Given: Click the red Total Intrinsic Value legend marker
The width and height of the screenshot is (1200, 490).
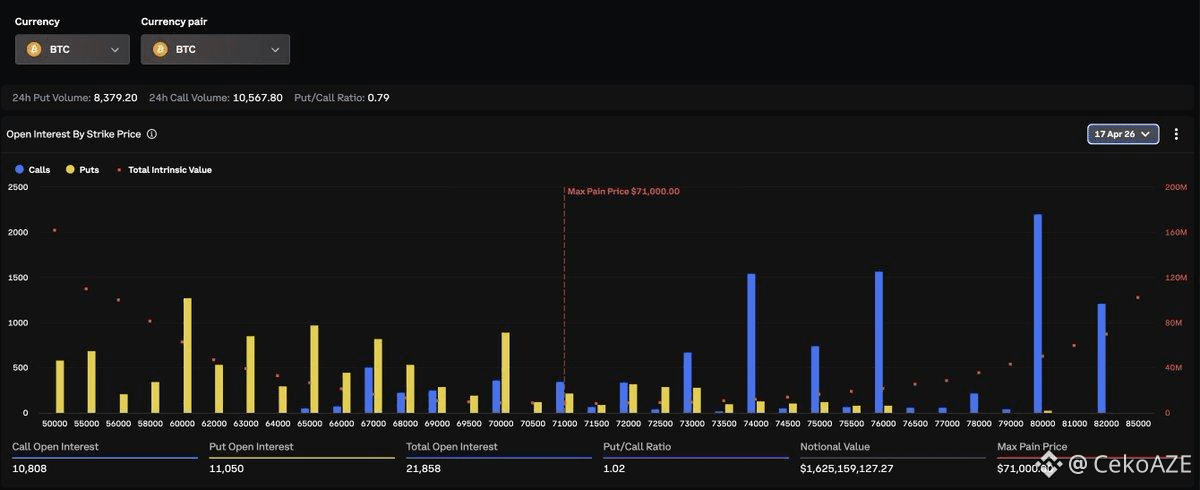Looking at the screenshot, I should click(119, 170).
